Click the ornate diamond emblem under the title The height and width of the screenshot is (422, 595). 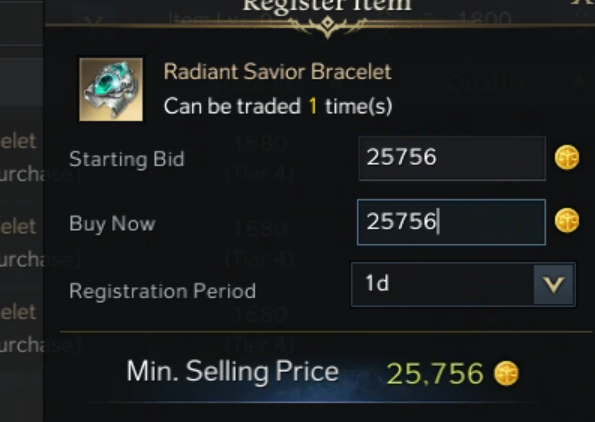click(x=327, y=25)
